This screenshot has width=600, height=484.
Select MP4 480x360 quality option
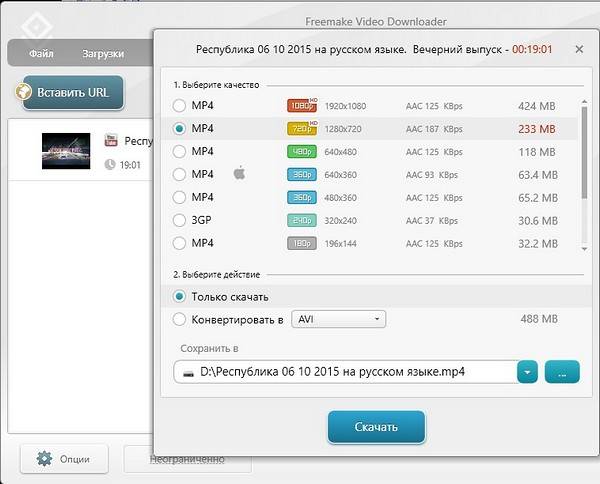pyautogui.click(x=179, y=197)
